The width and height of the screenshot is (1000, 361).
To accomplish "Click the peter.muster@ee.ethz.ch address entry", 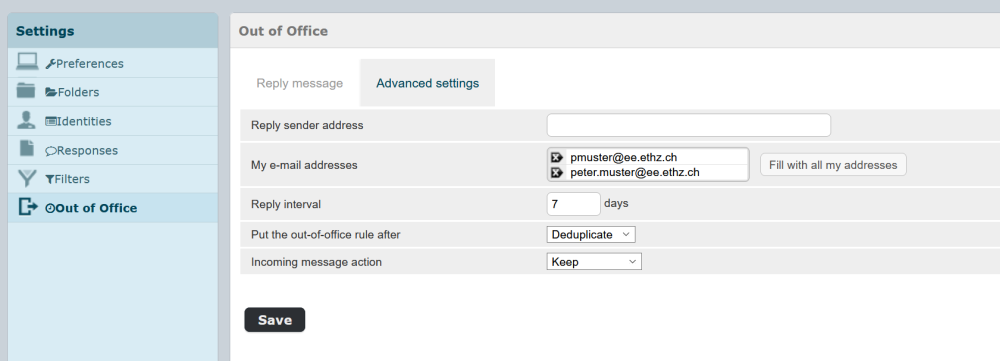I will click(x=635, y=172).
